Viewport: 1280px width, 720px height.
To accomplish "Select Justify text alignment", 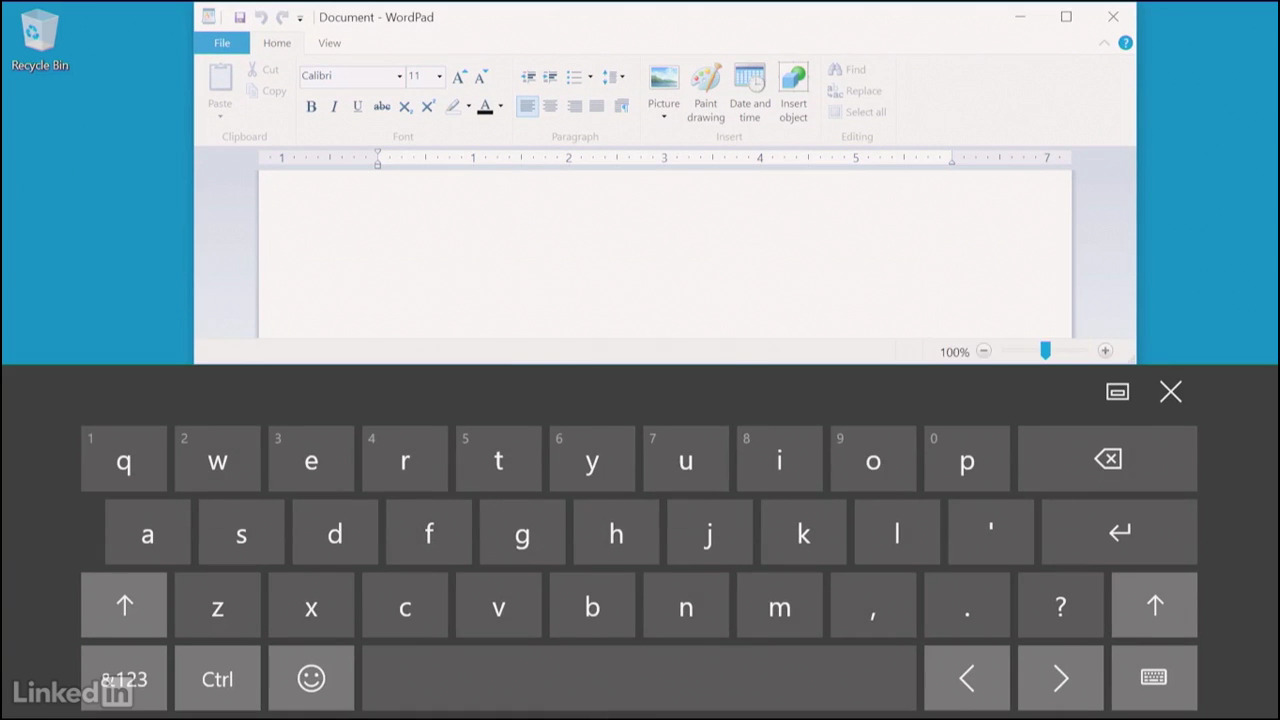I will point(597,106).
